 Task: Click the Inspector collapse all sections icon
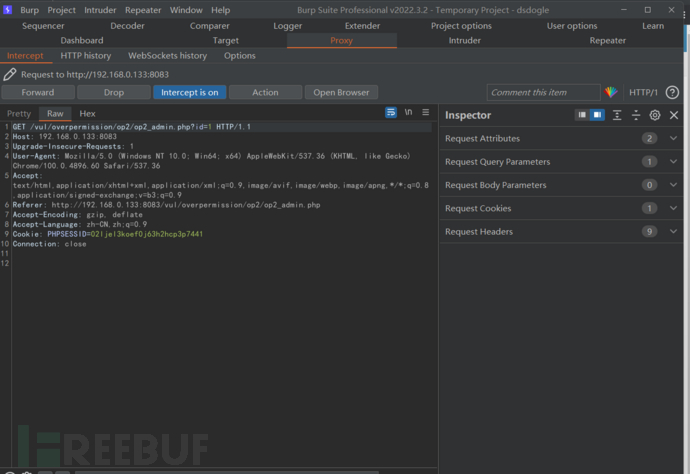(636, 115)
